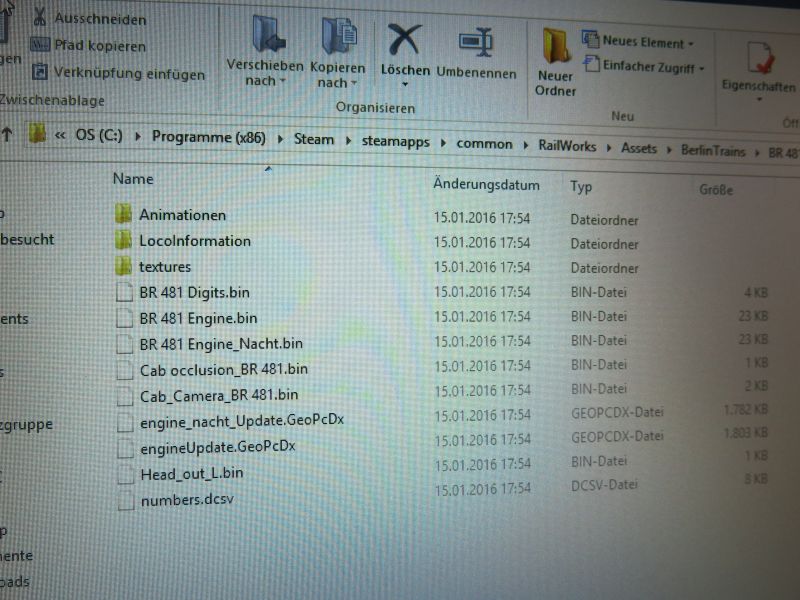Click file icon of BR 481 Digits.bin
The width and height of the screenshot is (800, 600).
coord(124,292)
